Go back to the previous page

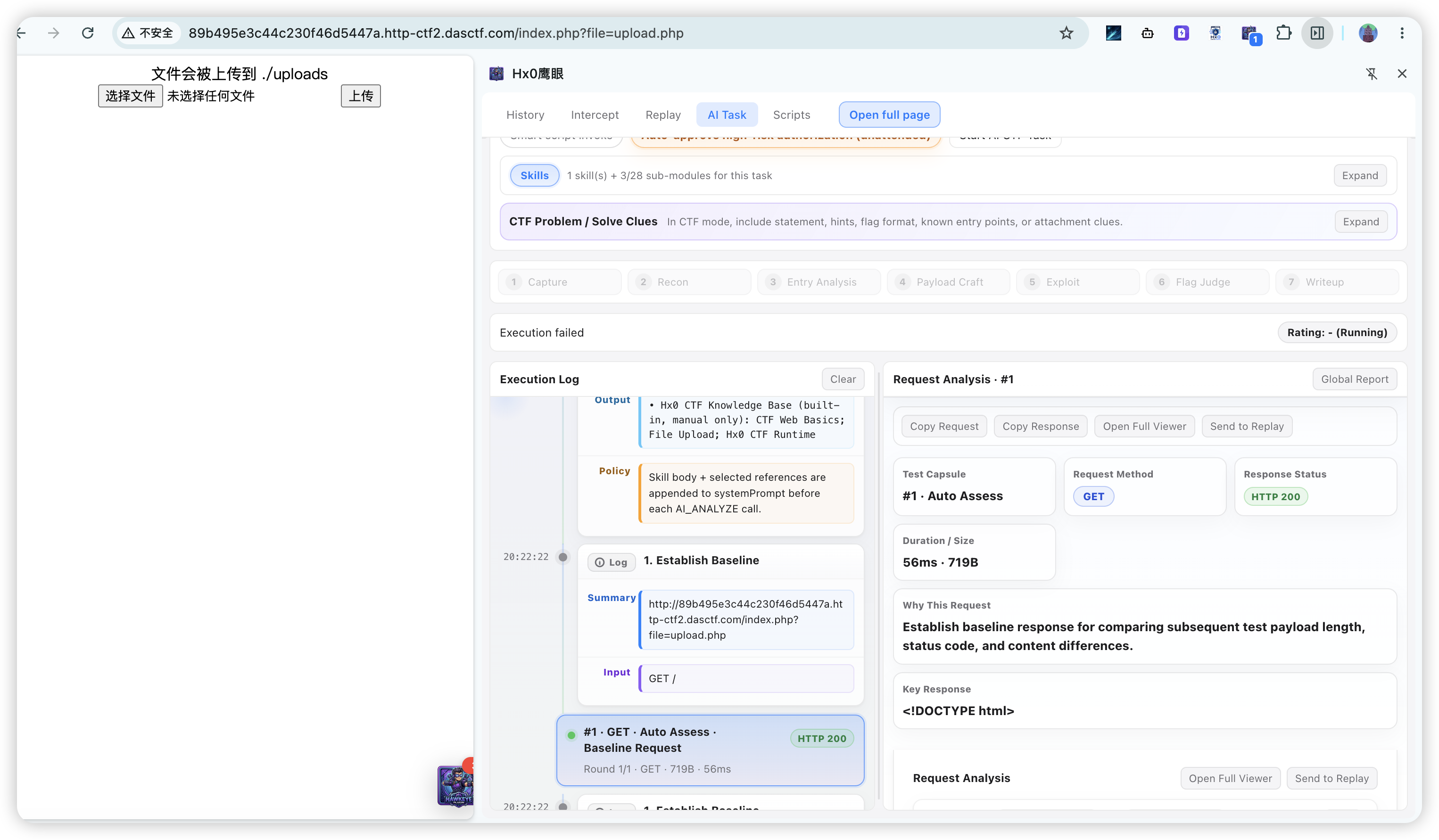click(22, 33)
